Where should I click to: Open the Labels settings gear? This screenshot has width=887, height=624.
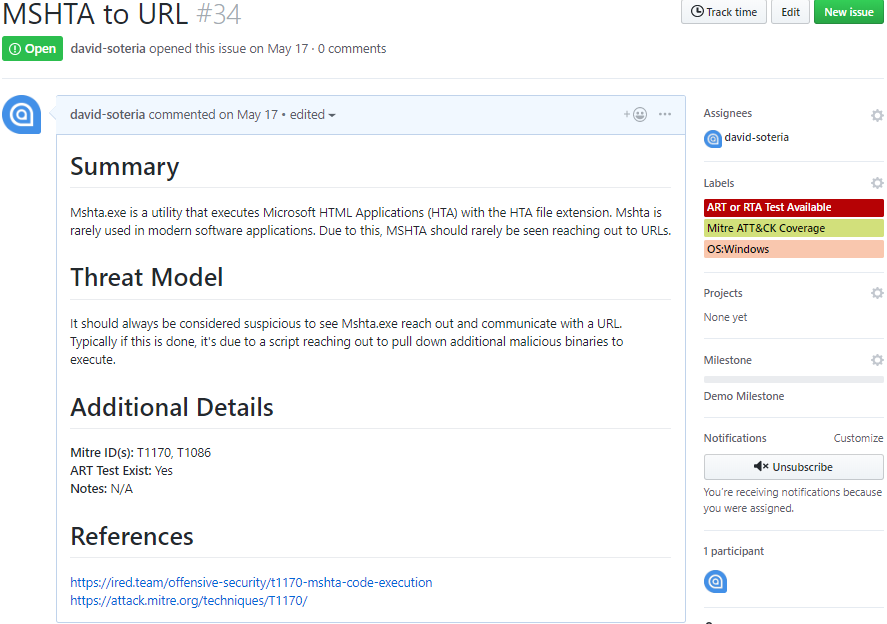[877, 183]
